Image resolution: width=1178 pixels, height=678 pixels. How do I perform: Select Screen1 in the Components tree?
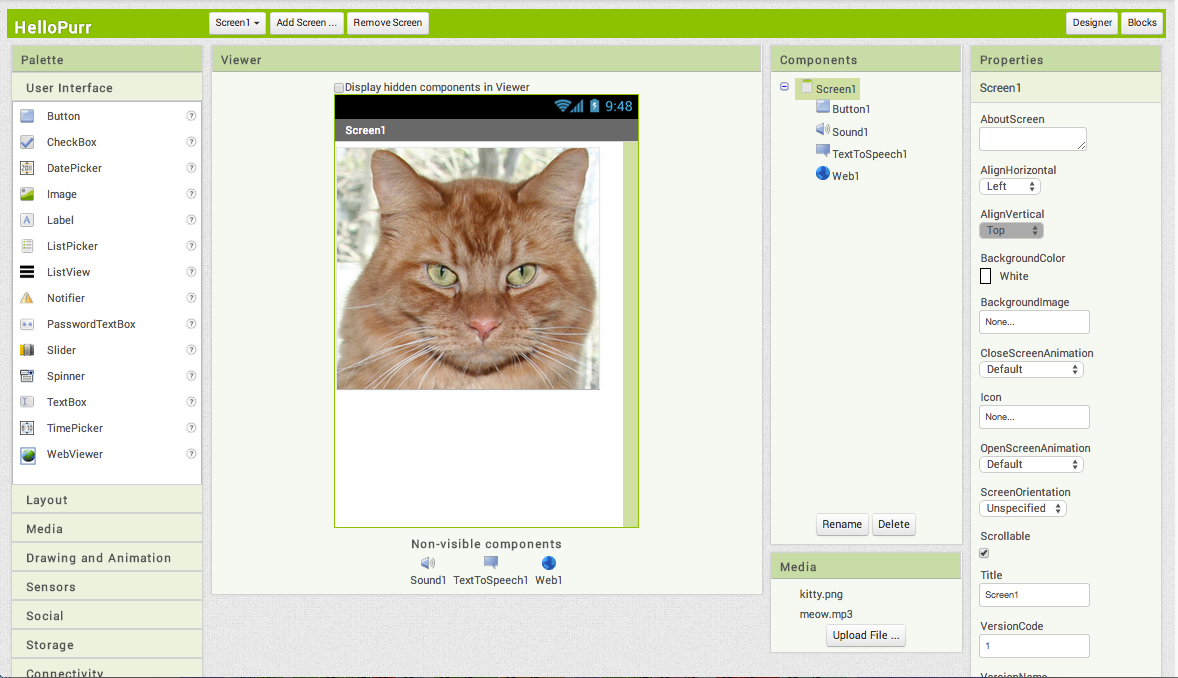coord(828,89)
